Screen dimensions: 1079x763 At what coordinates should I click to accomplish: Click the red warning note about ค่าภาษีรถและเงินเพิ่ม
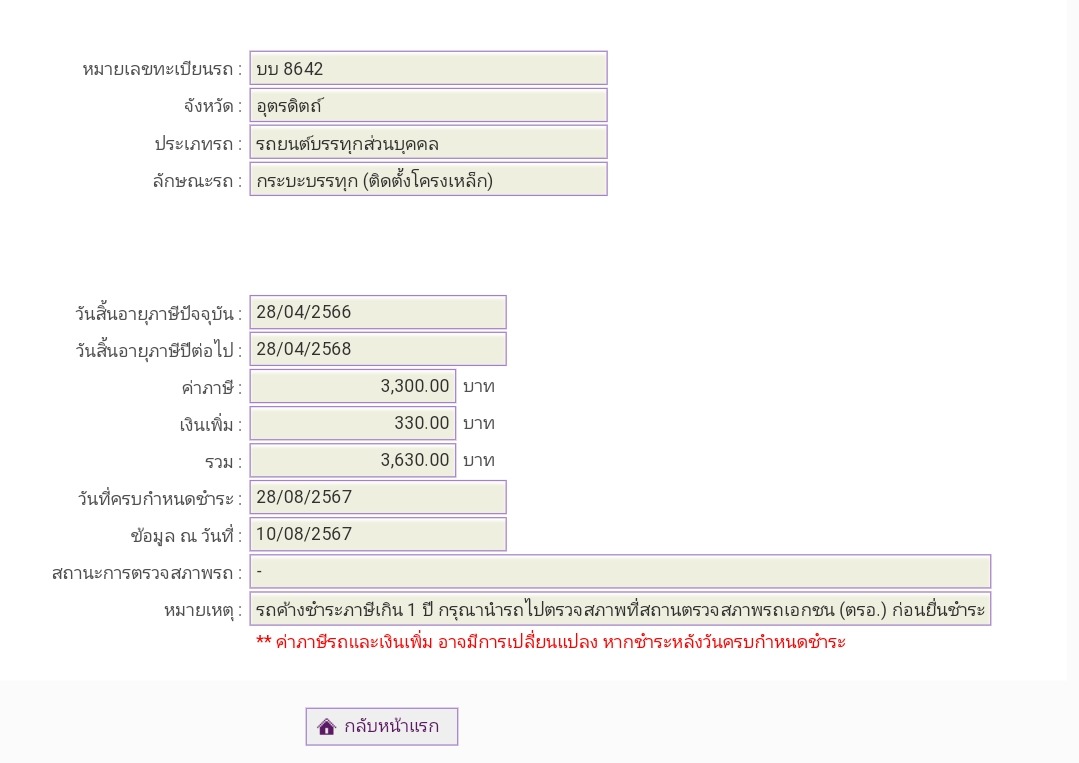[551, 643]
